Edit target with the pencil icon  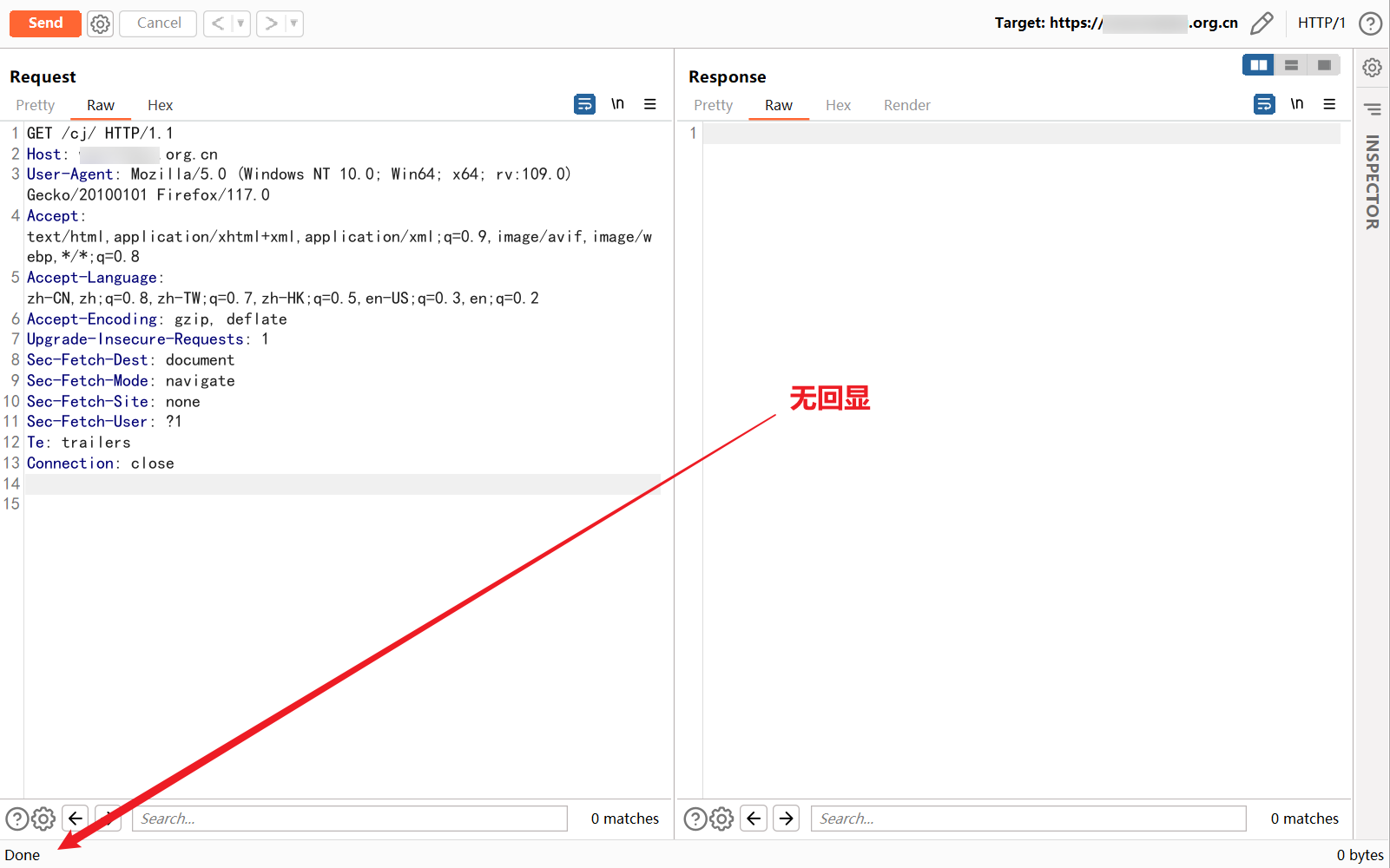(1262, 23)
